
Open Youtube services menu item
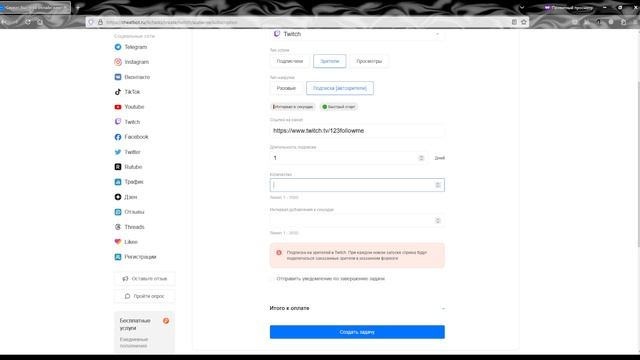(134, 107)
